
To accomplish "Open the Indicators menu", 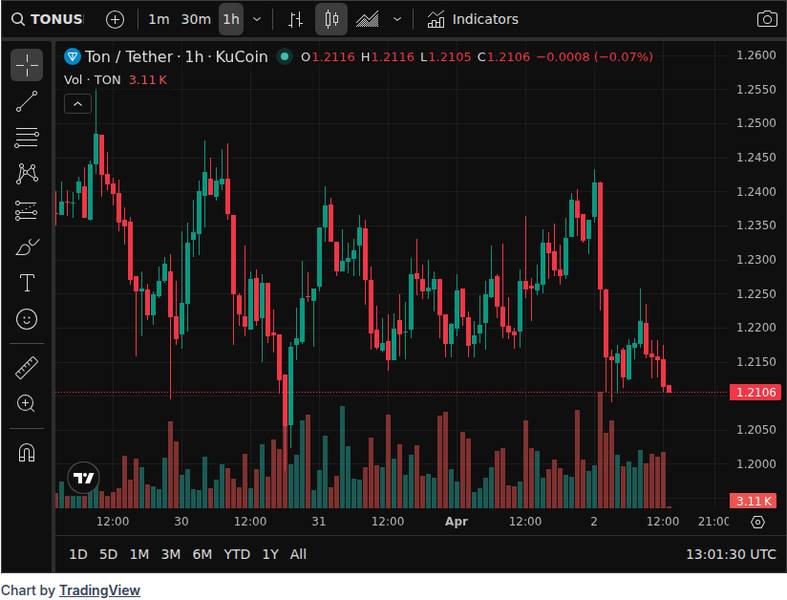I will [473, 20].
